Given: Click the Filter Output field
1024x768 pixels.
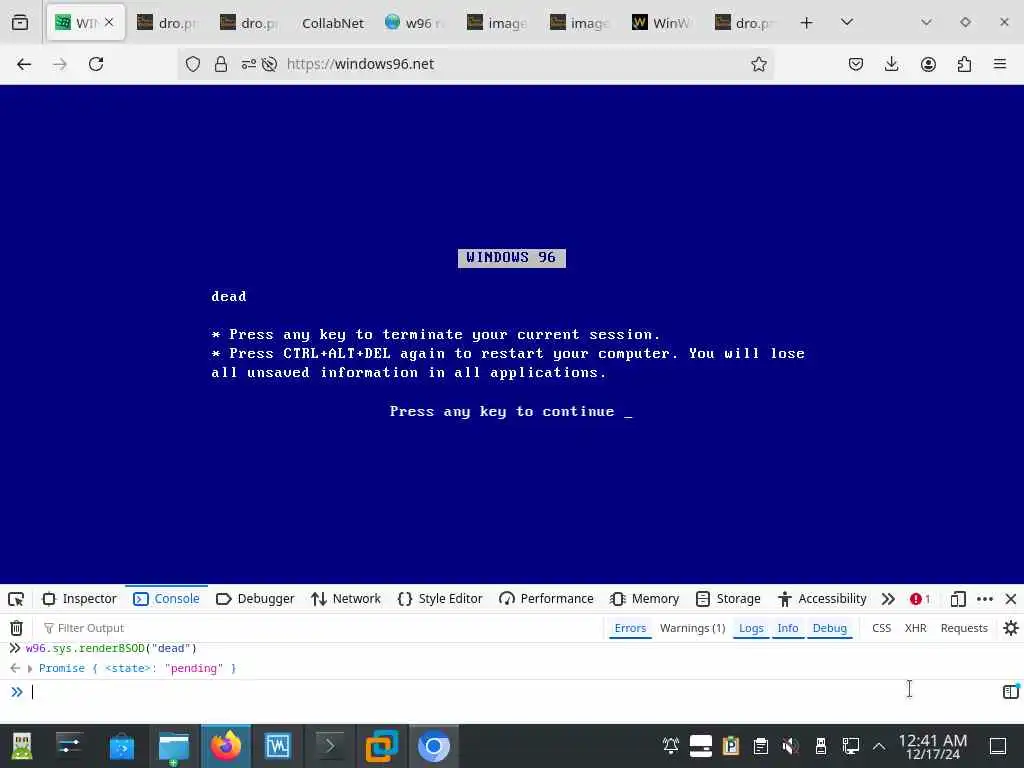Looking at the screenshot, I should [320, 628].
